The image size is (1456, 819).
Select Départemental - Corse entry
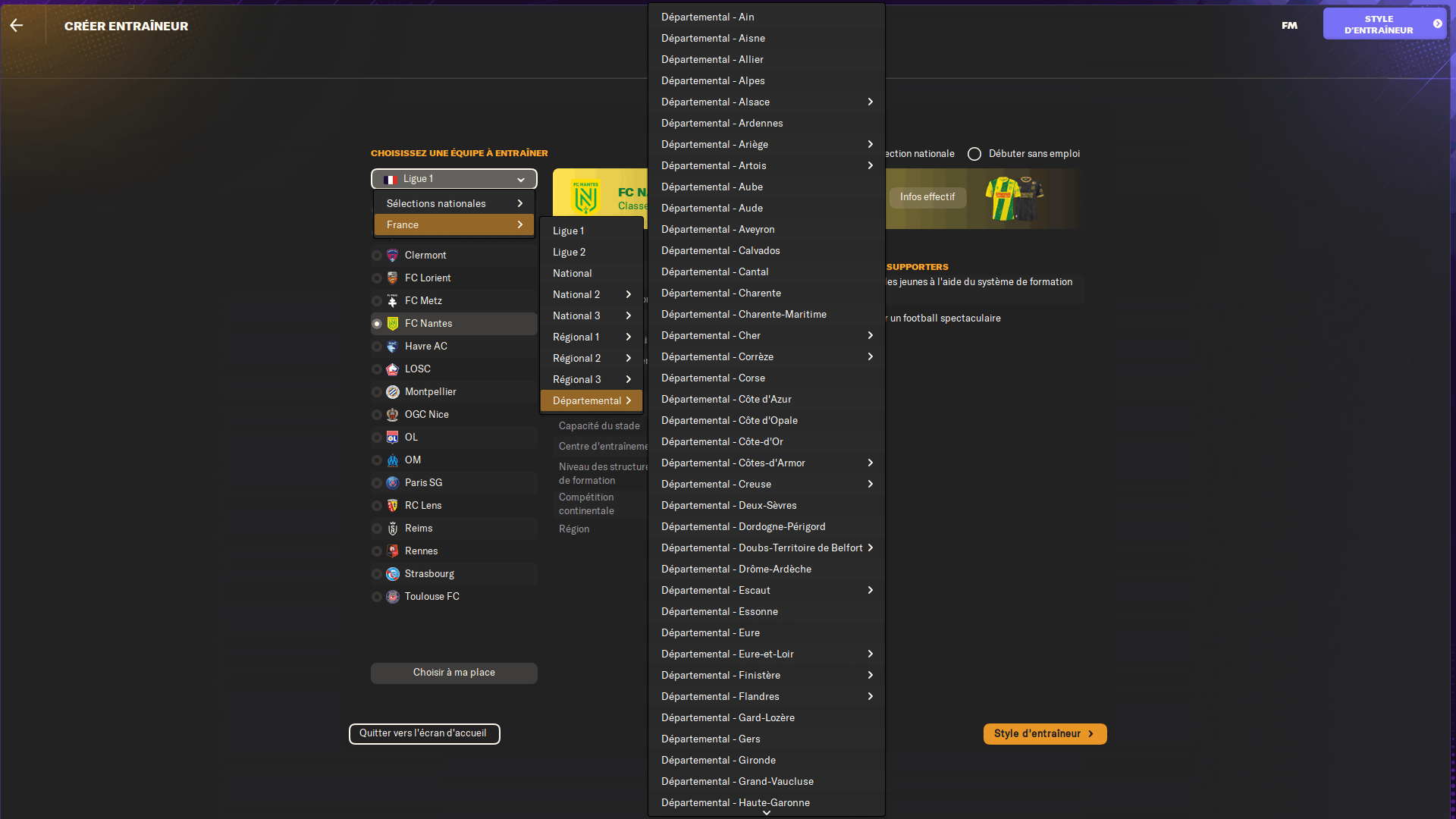(766, 378)
